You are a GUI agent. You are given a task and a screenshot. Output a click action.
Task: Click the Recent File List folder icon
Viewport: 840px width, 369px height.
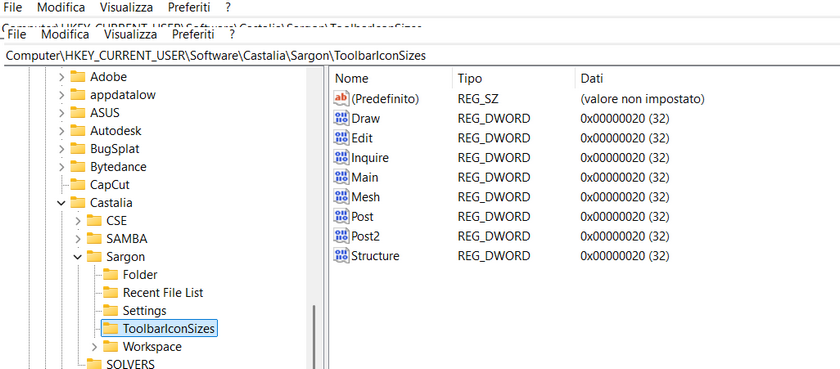[110, 293]
